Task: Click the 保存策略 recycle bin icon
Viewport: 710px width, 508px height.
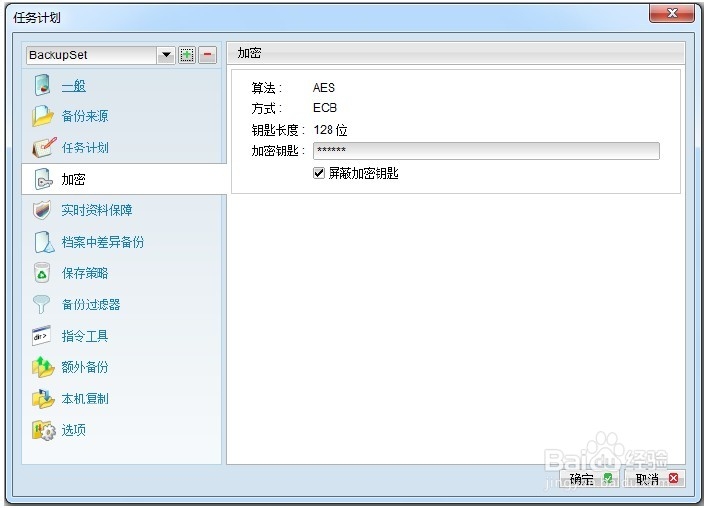Action: coord(42,273)
